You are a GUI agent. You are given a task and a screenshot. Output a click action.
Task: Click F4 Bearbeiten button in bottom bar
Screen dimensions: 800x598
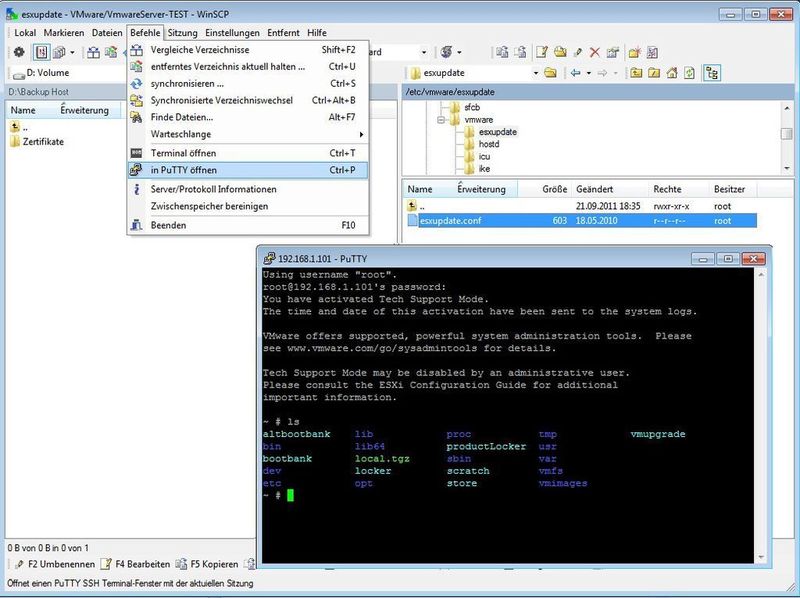(x=135, y=564)
